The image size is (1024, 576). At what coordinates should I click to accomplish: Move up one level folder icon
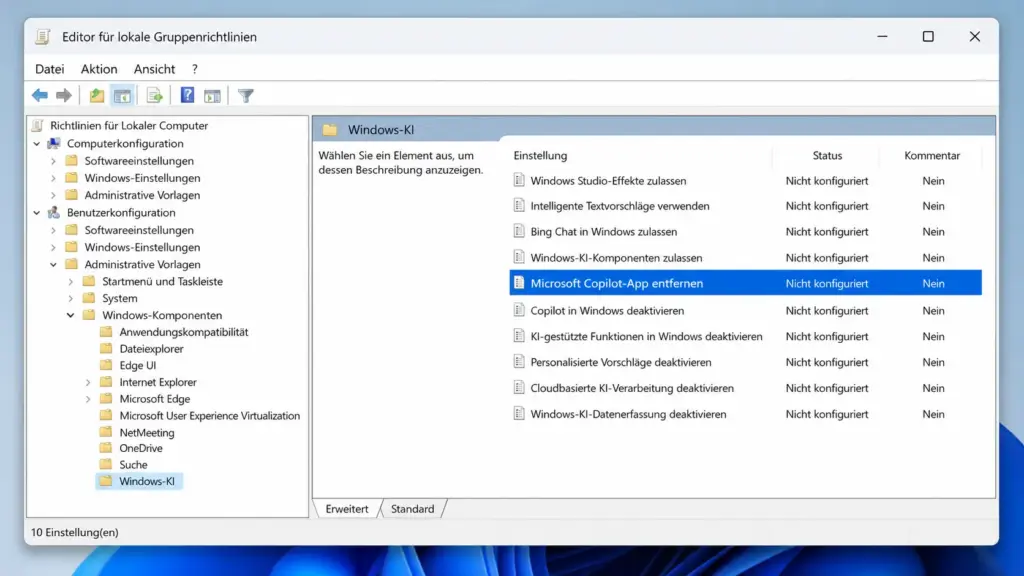tap(97, 95)
